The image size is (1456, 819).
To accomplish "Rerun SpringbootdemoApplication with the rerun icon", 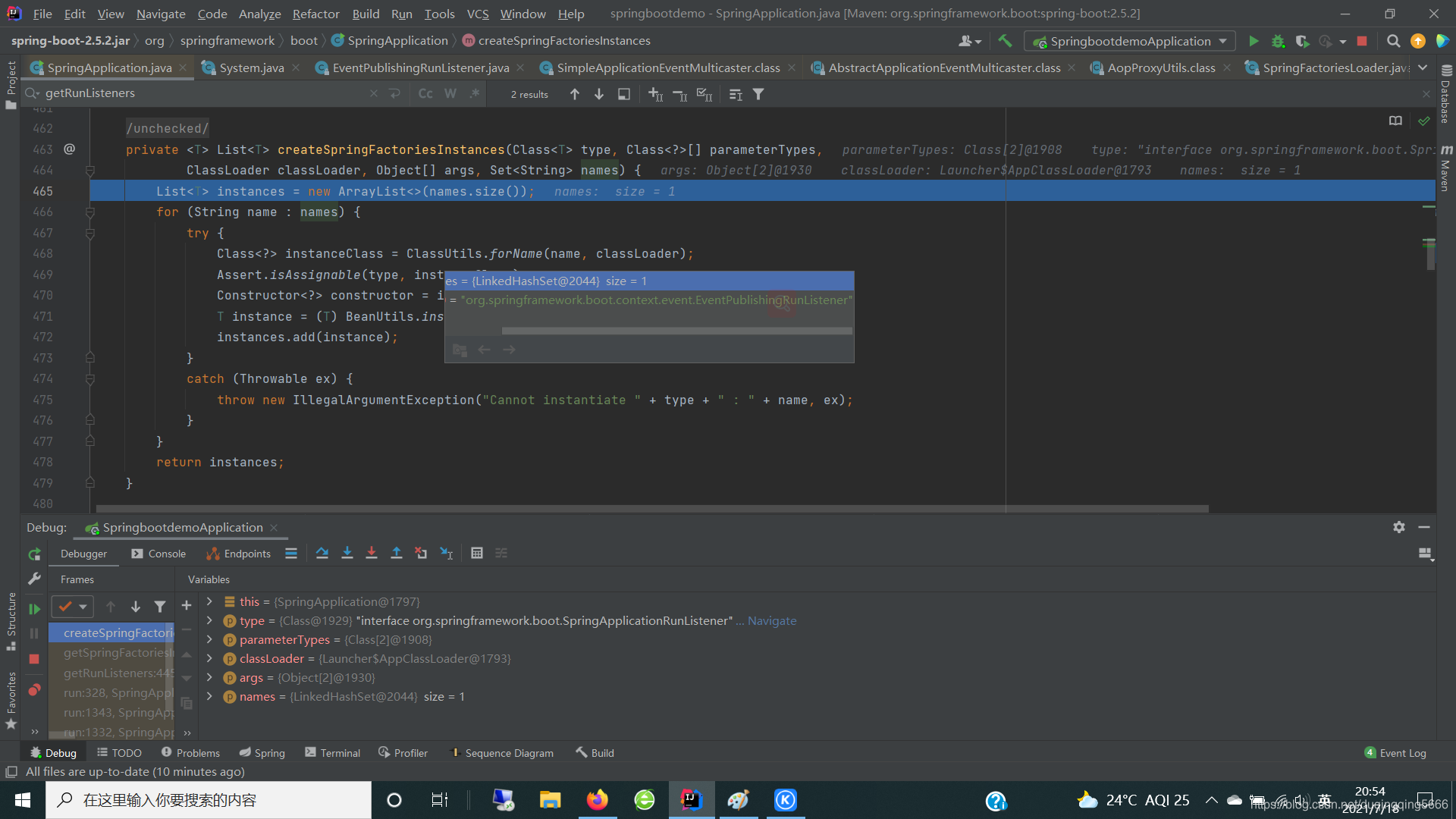I will (34, 555).
